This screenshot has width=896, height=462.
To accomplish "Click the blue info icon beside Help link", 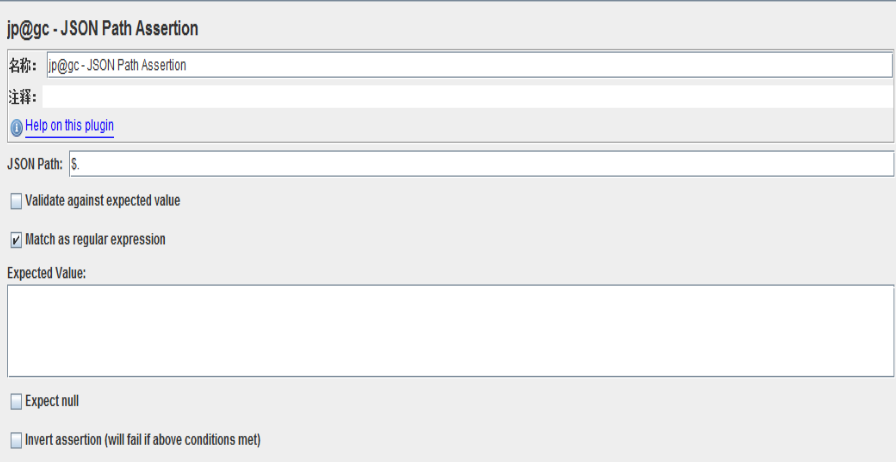I will tap(17, 127).
